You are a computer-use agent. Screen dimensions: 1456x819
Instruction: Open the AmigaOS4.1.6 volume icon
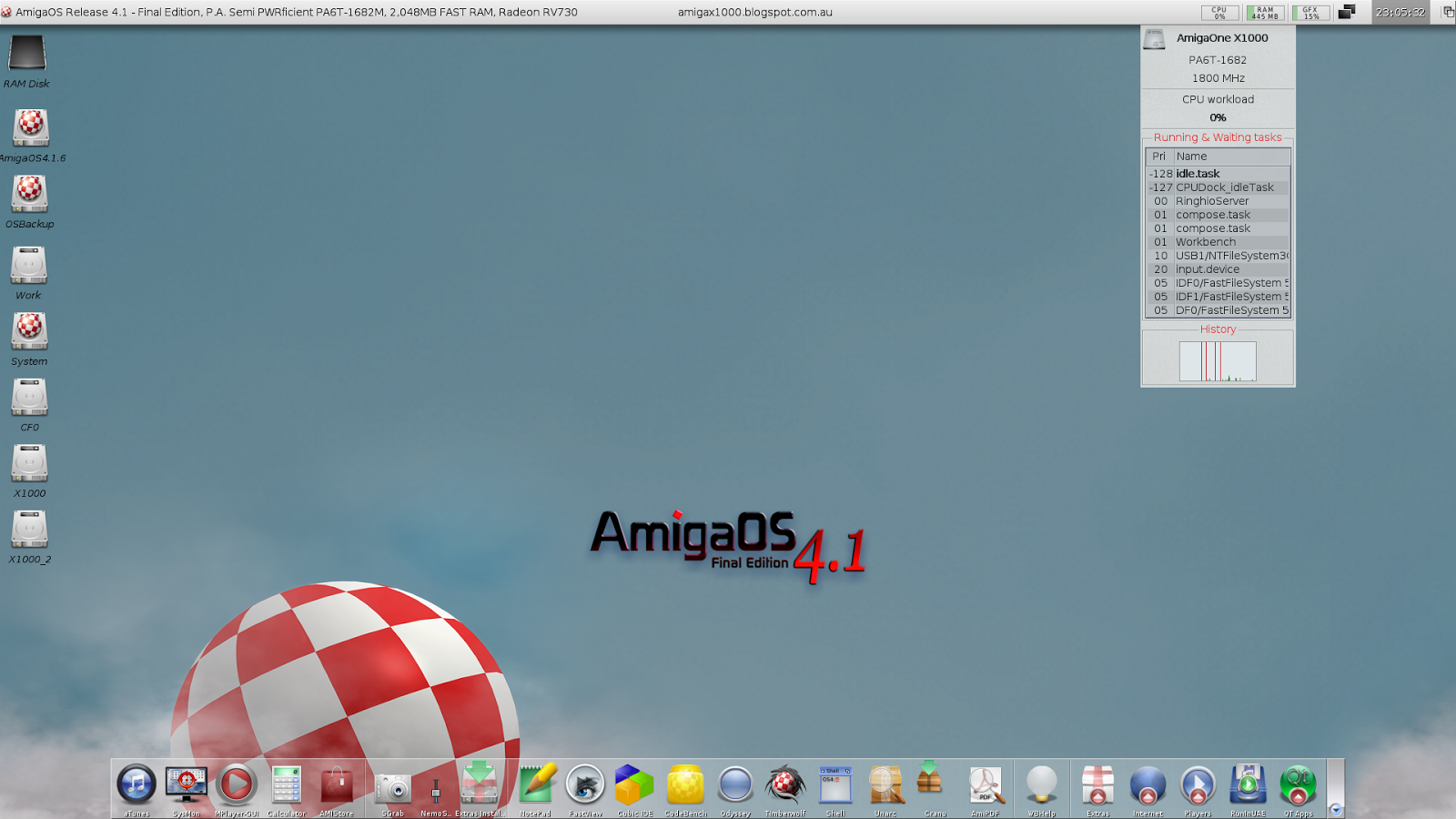point(30,127)
